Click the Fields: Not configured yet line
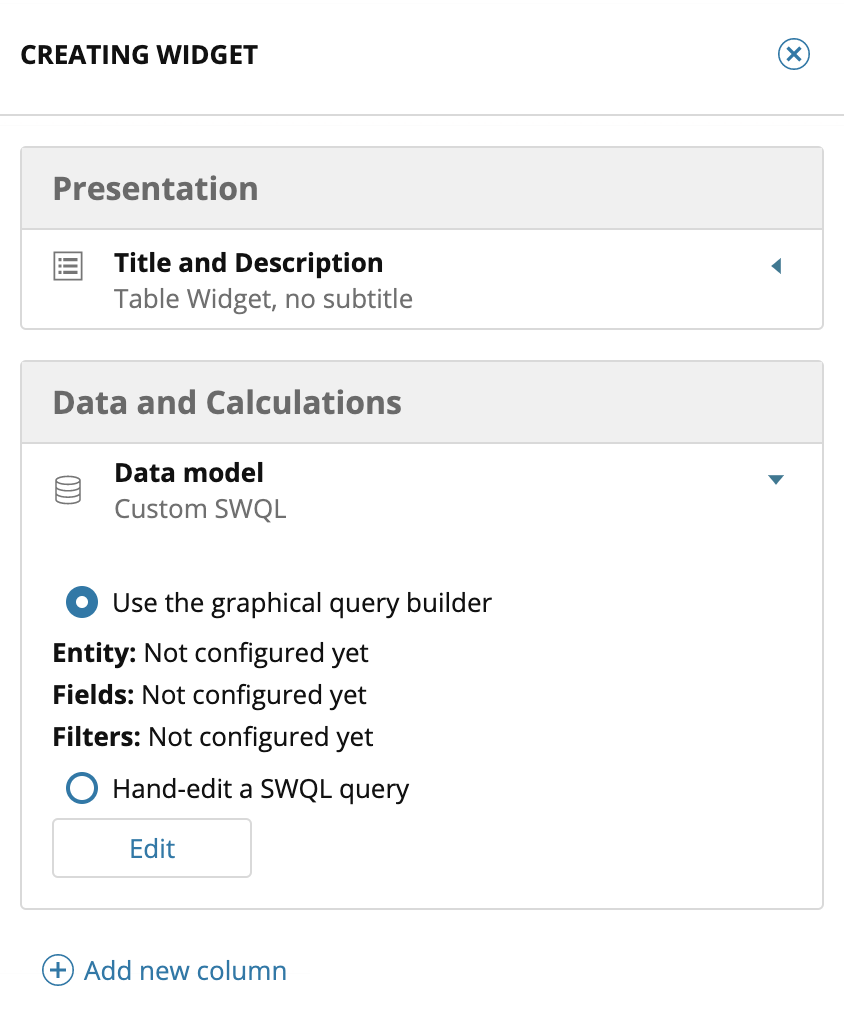The height and width of the screenshot is (1010, 844). click(x=210, y=695)
